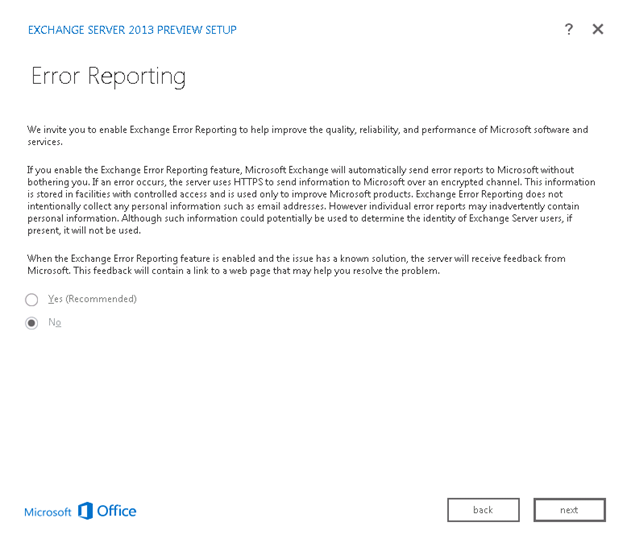Click the Error Reporting heading

pyautogui.click(x=108, y=76)
